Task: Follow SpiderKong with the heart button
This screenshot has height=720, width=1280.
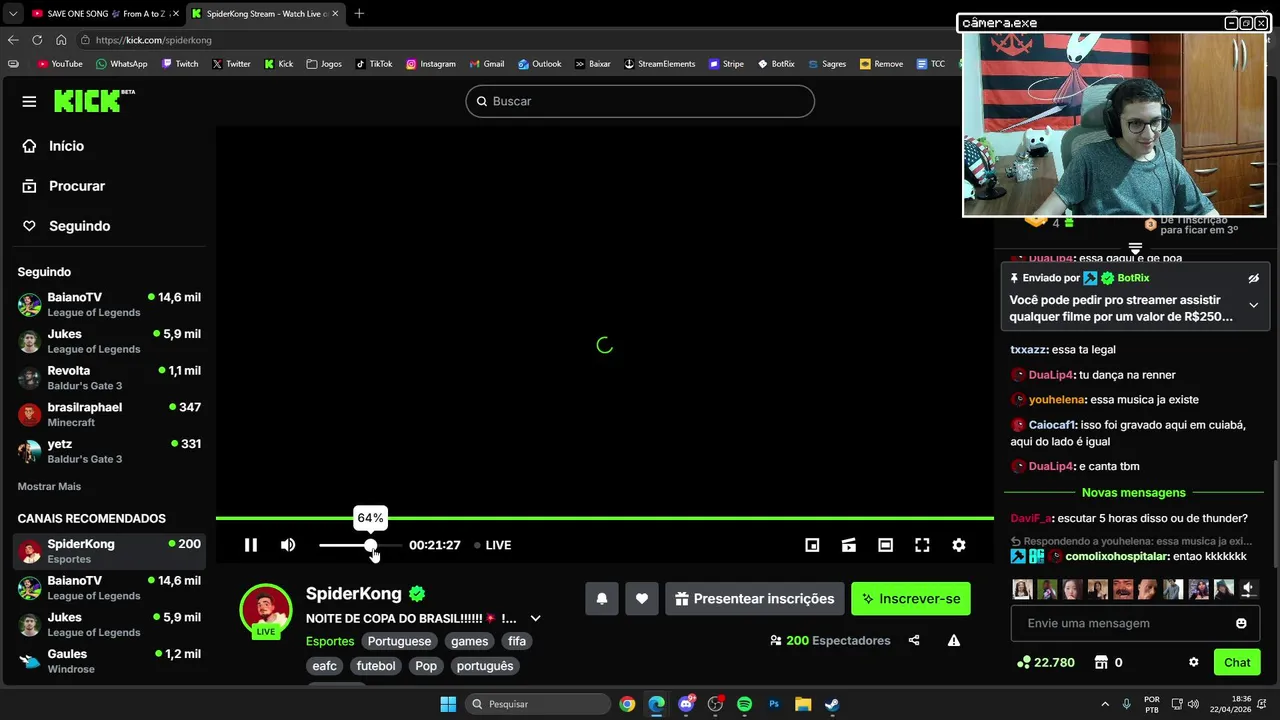Action: 642,599
